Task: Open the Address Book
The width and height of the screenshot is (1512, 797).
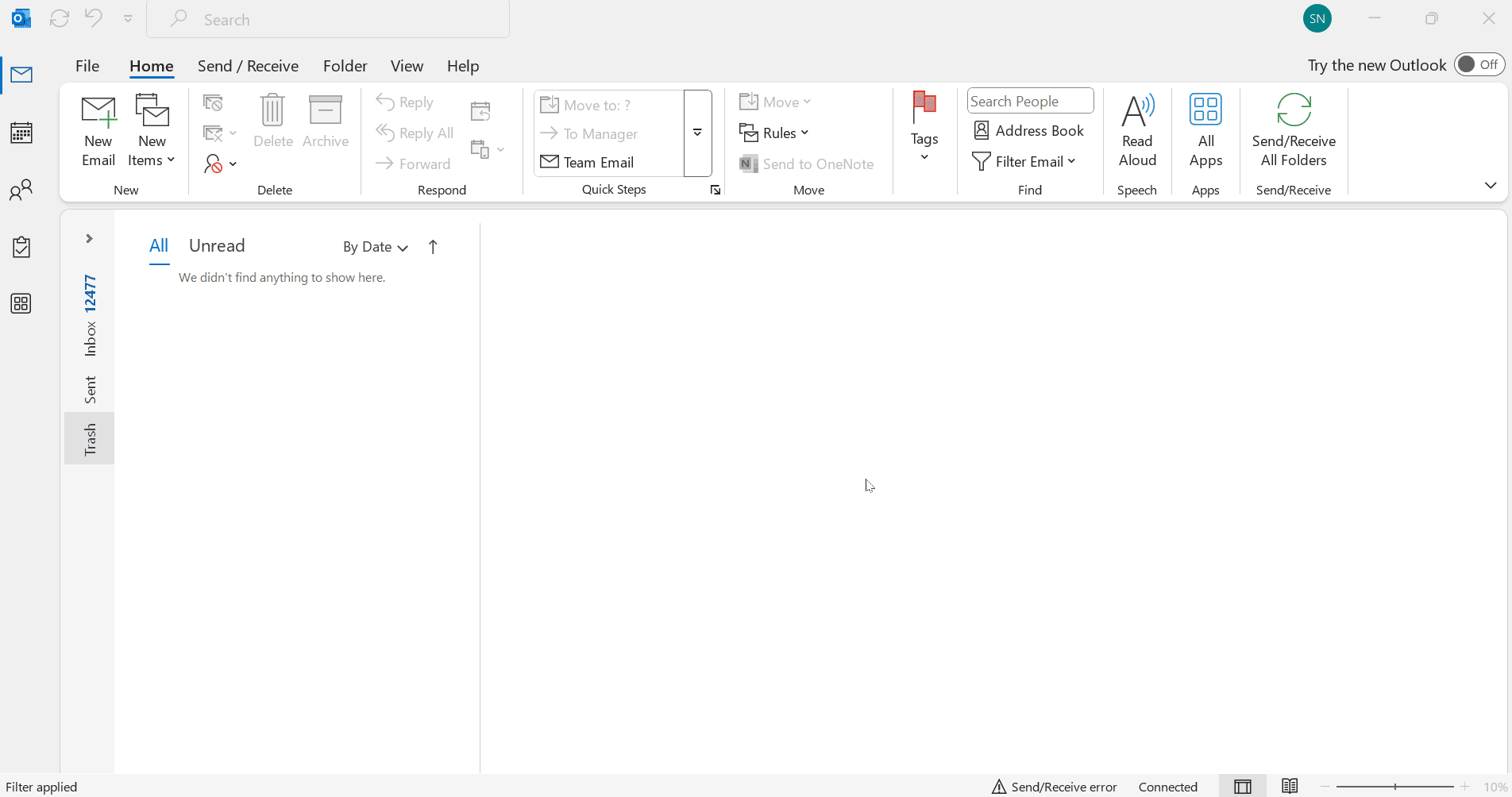Action: point(1028,130)
